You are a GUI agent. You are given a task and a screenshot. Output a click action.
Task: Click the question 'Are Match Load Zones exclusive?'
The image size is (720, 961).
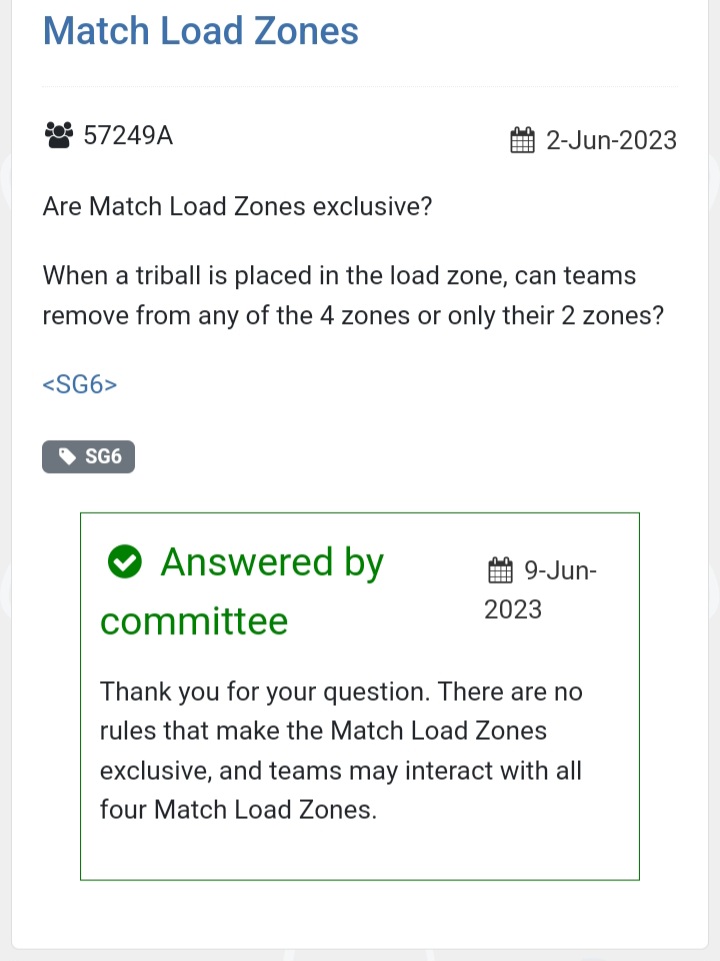tap(237, 207)
